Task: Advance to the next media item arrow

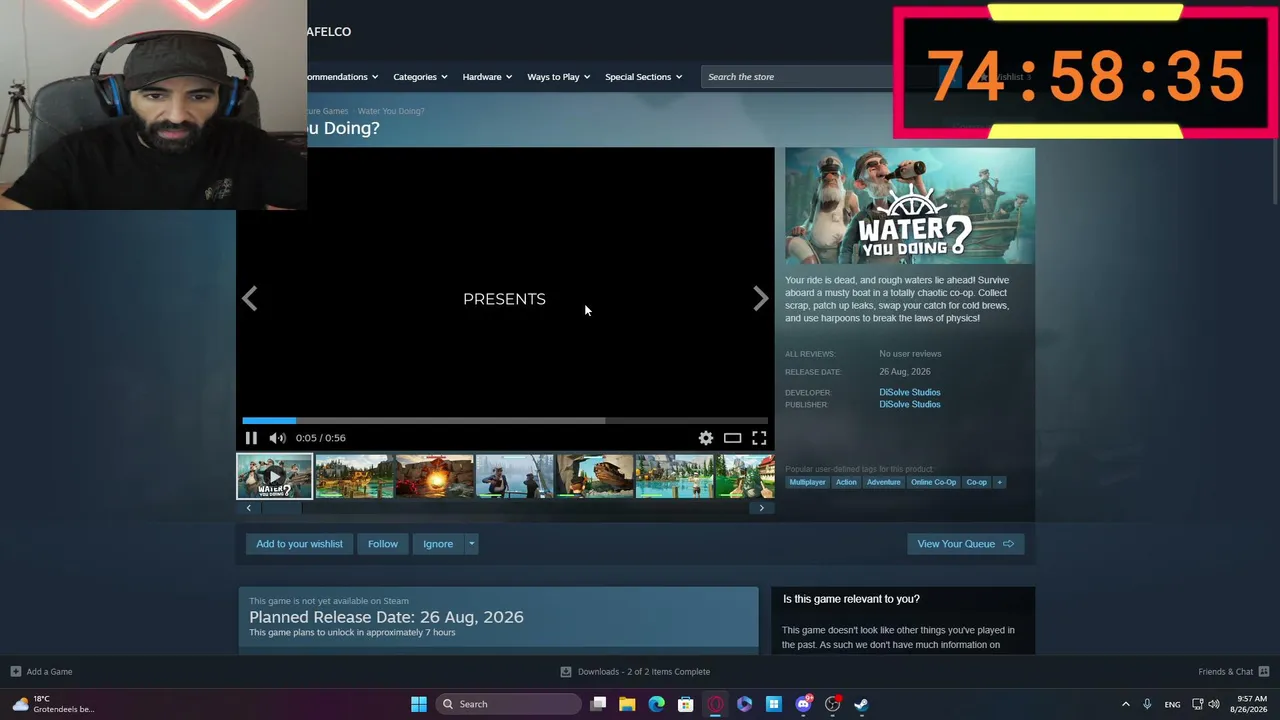Action: (761, 298)
